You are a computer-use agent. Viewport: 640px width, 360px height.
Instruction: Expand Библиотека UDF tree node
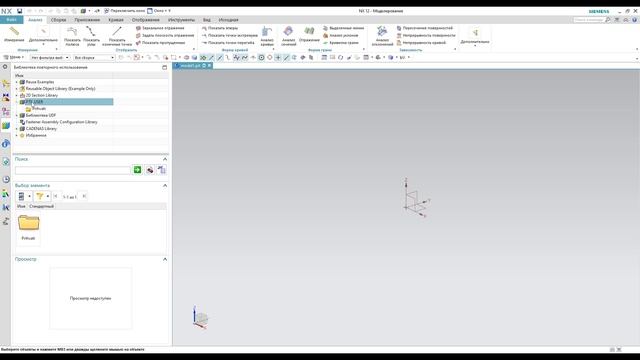(17, 115)
